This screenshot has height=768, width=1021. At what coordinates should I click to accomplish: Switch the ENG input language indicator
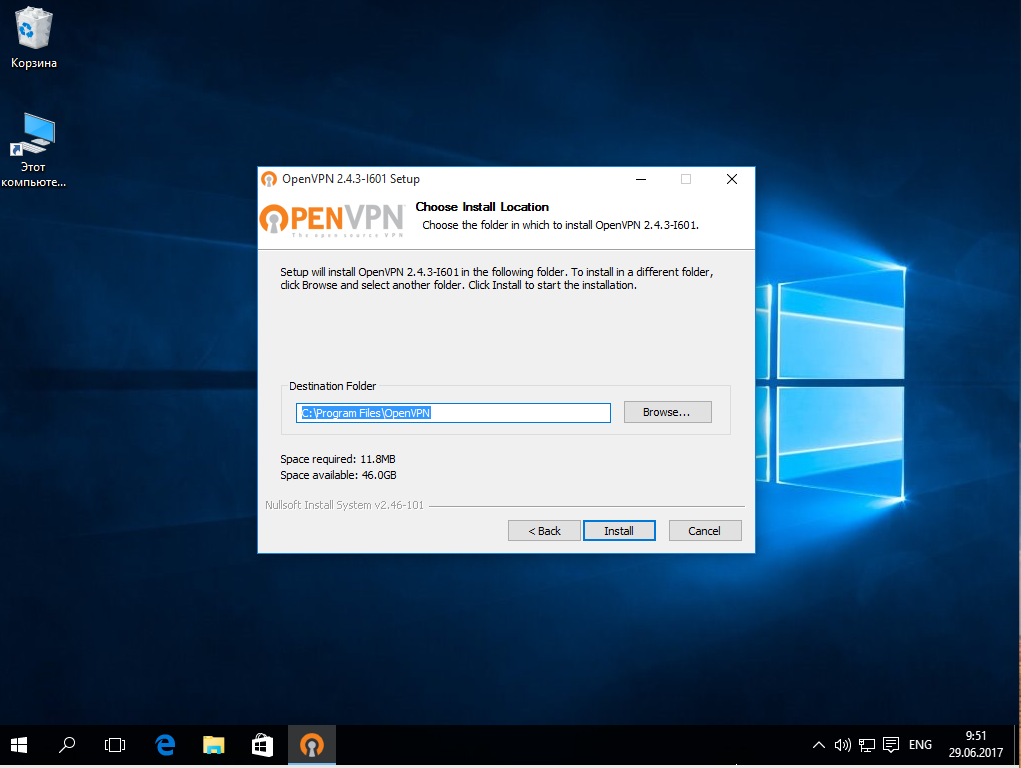pos(920,745)
